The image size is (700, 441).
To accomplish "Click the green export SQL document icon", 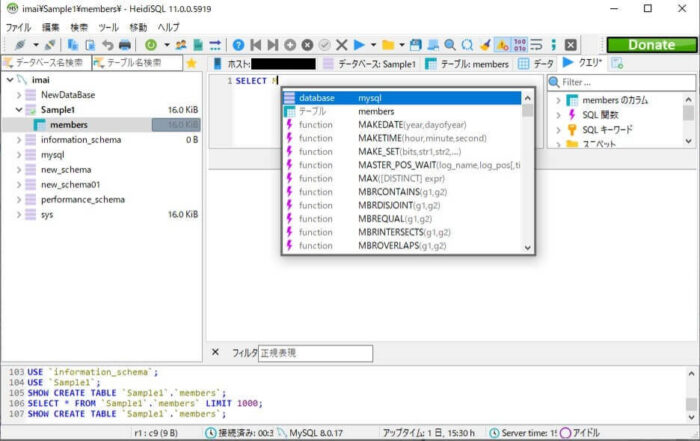I will click(198, 45).
